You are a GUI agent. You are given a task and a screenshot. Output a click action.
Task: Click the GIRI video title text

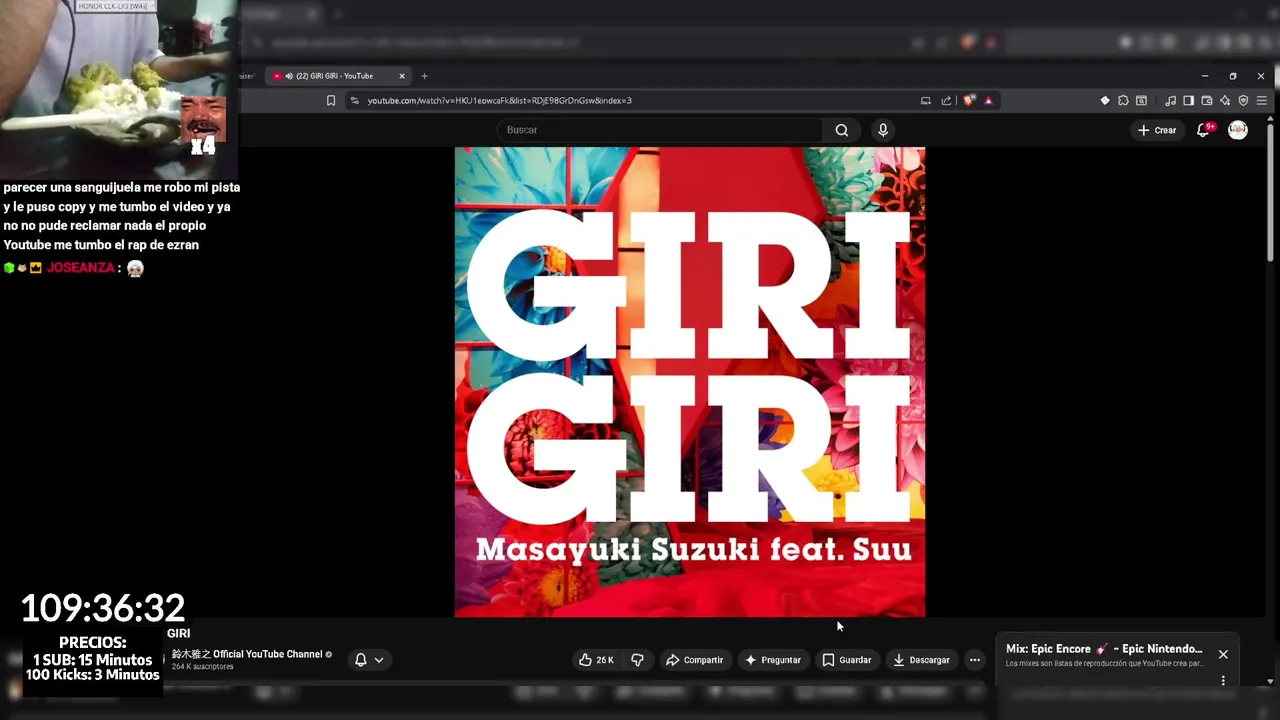pos(178,633)
